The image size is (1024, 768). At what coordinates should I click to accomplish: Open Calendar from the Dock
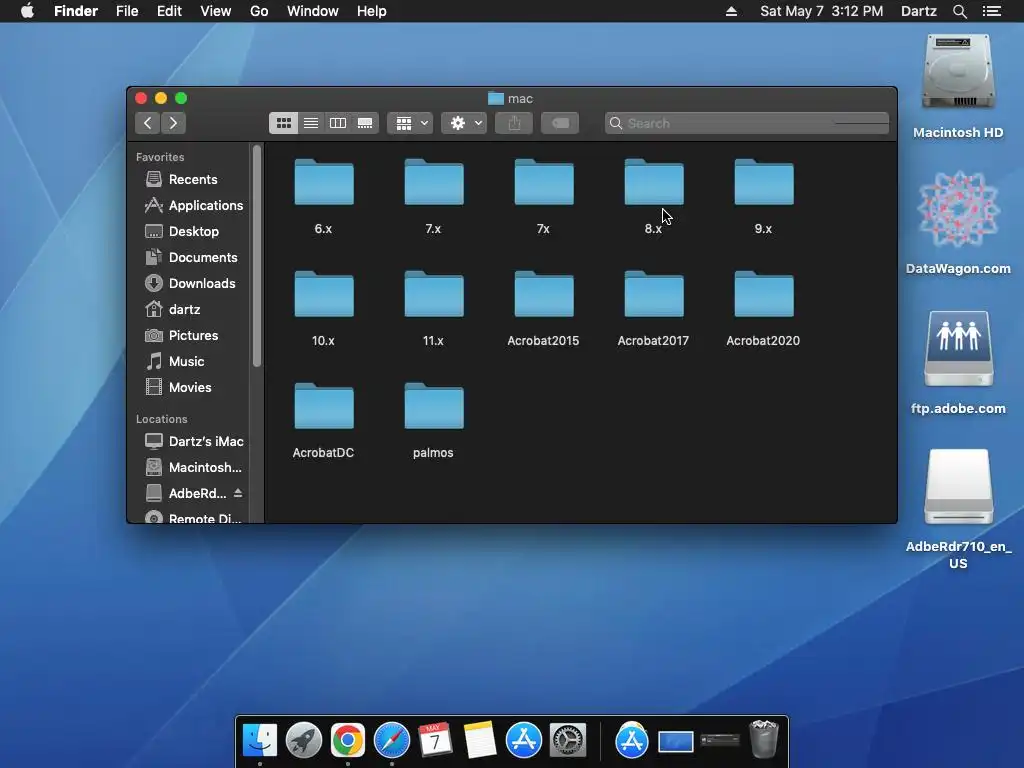click(x=435, y=741)
